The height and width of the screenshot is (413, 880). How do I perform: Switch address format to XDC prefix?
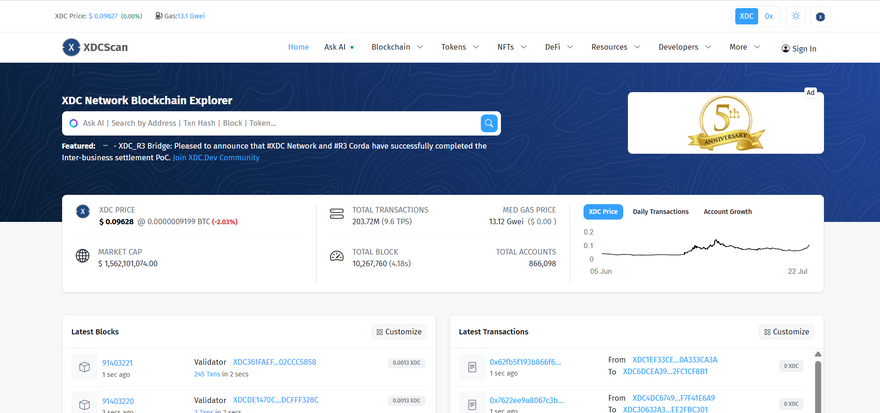[x=746, y=16]
